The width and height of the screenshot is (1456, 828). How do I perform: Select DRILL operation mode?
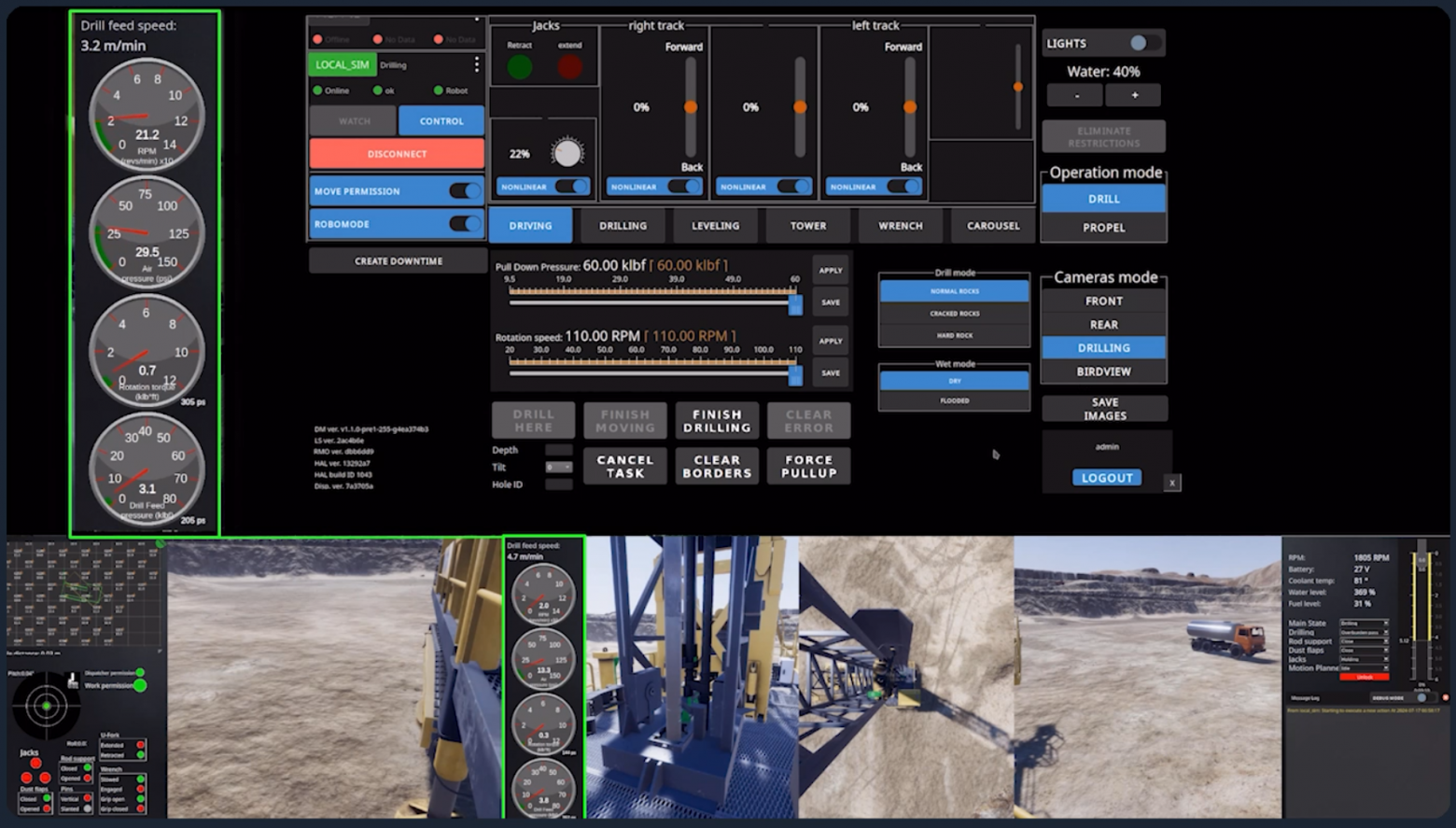pyautogui.click(x=1103, y=199)
